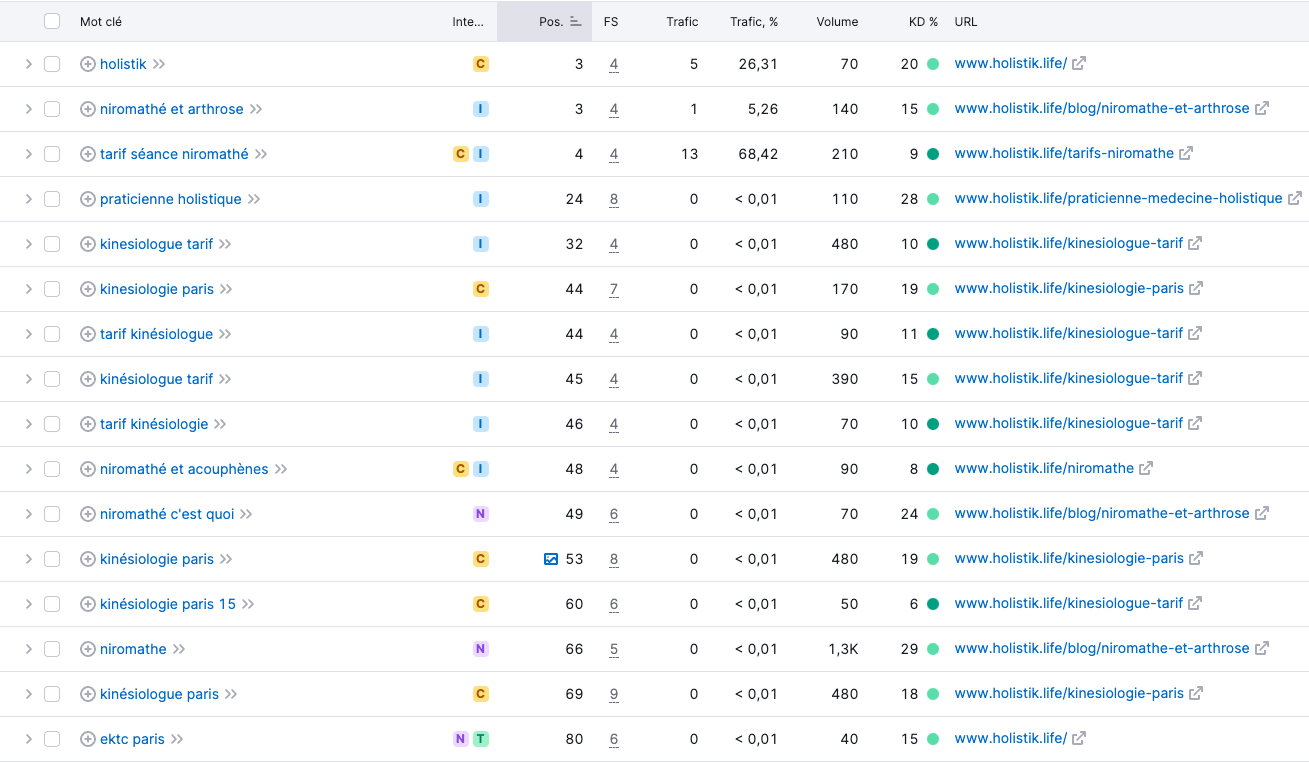Open keyword link kinésiologie paris 15
Viewport: 1309px width, 762px height.
tap(168, 604)
